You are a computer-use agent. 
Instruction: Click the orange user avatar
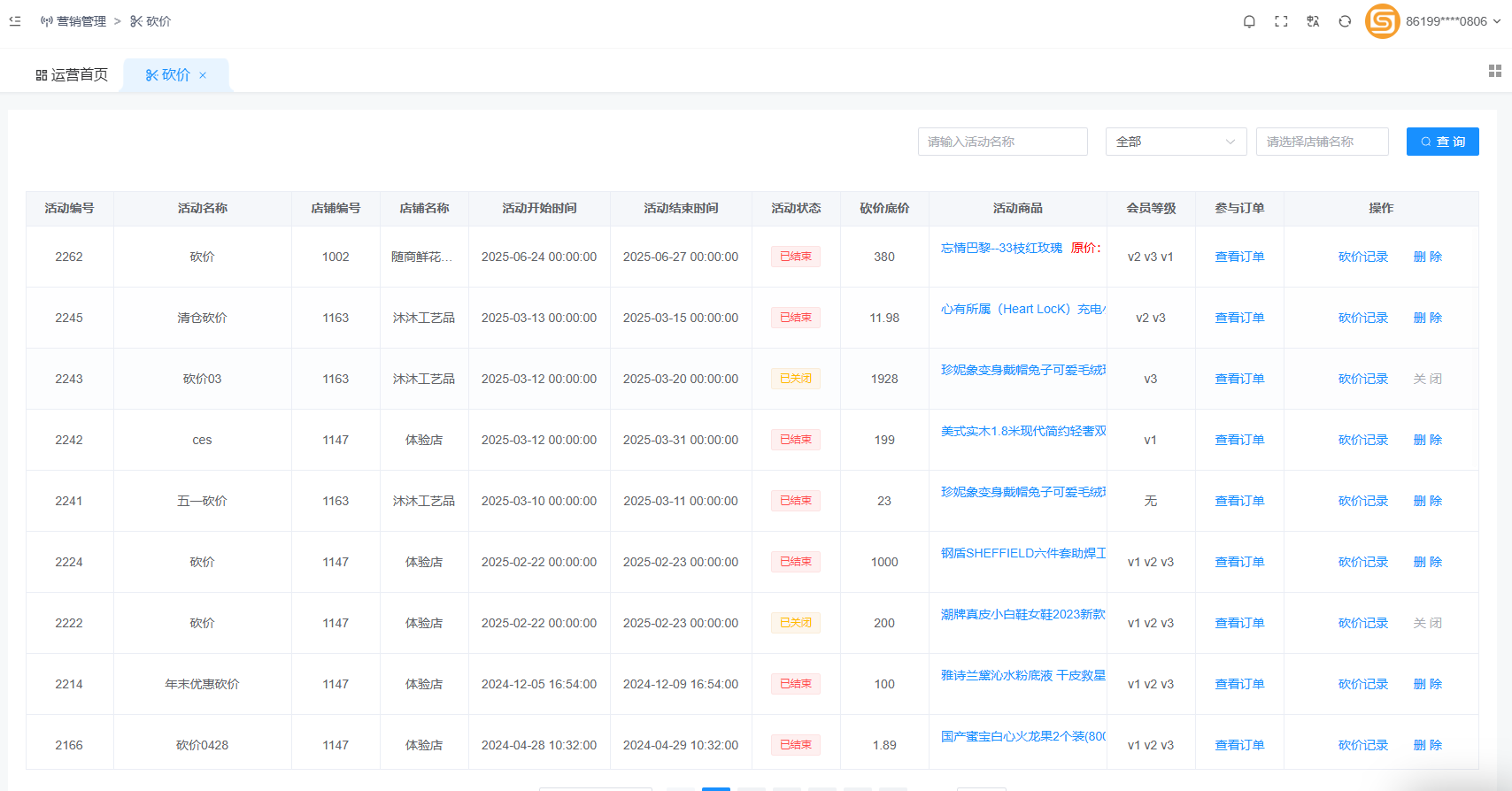[1382, 21]
